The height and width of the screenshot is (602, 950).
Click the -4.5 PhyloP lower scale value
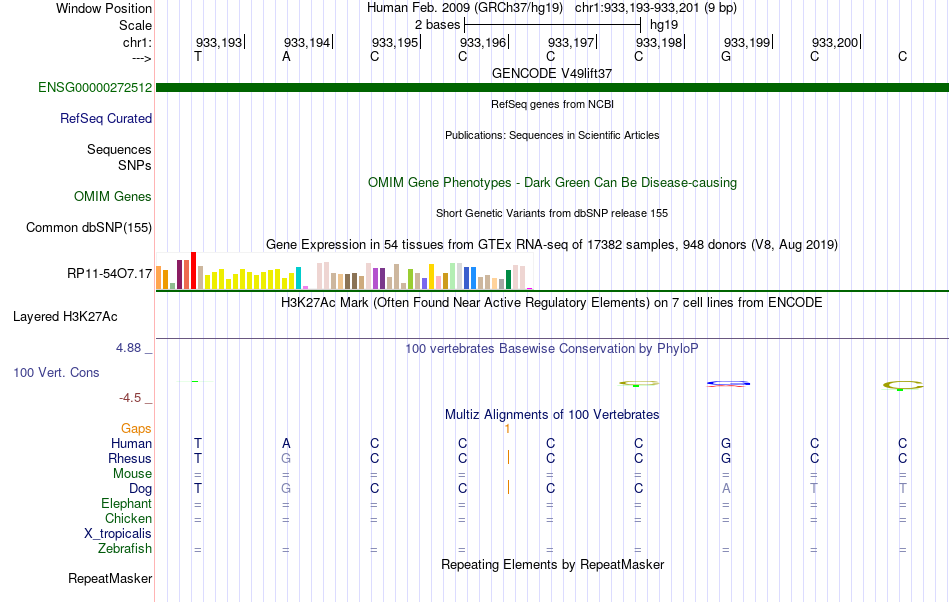point(130,397)
